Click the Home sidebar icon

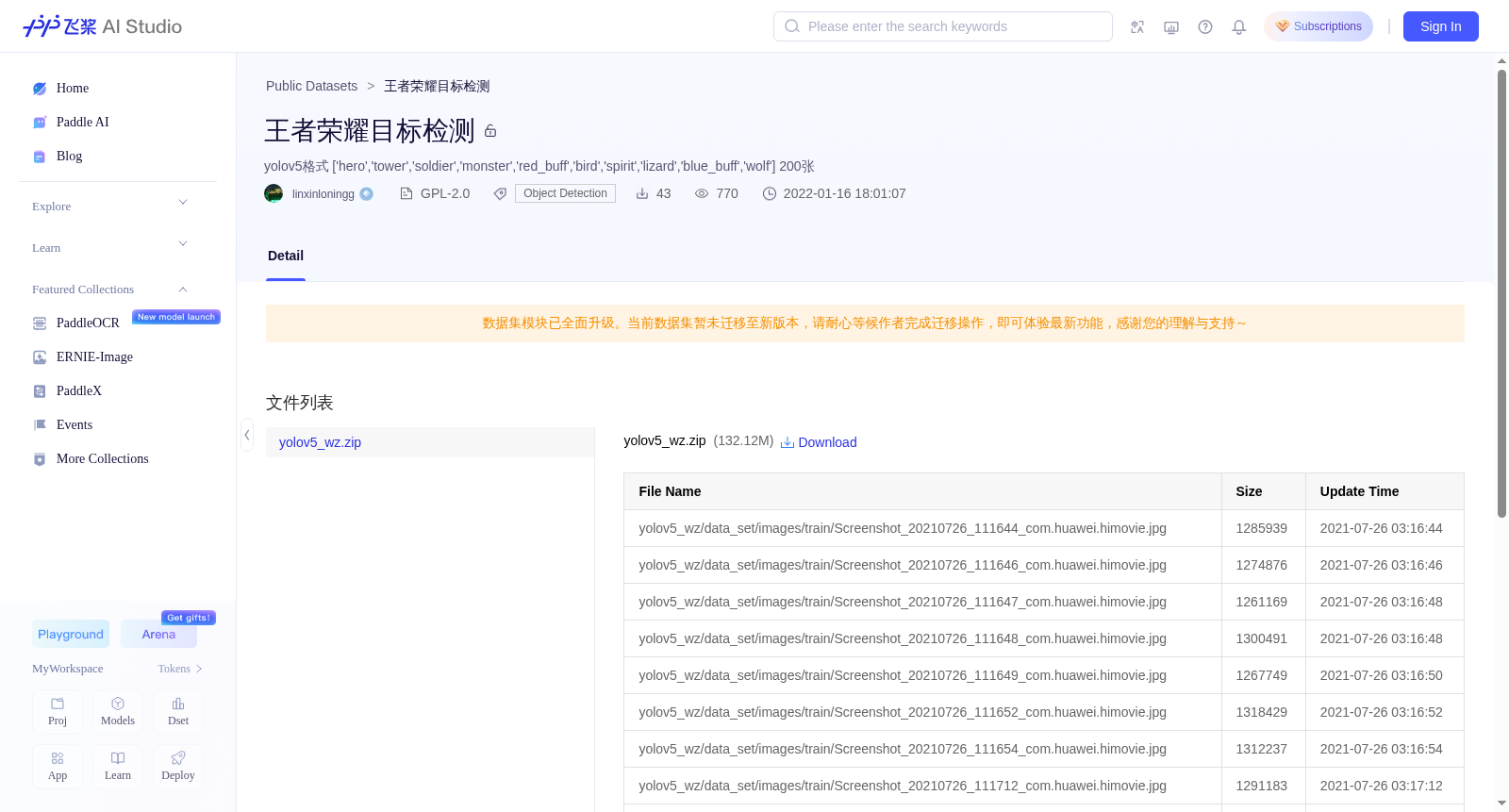[x=40, y=89]
